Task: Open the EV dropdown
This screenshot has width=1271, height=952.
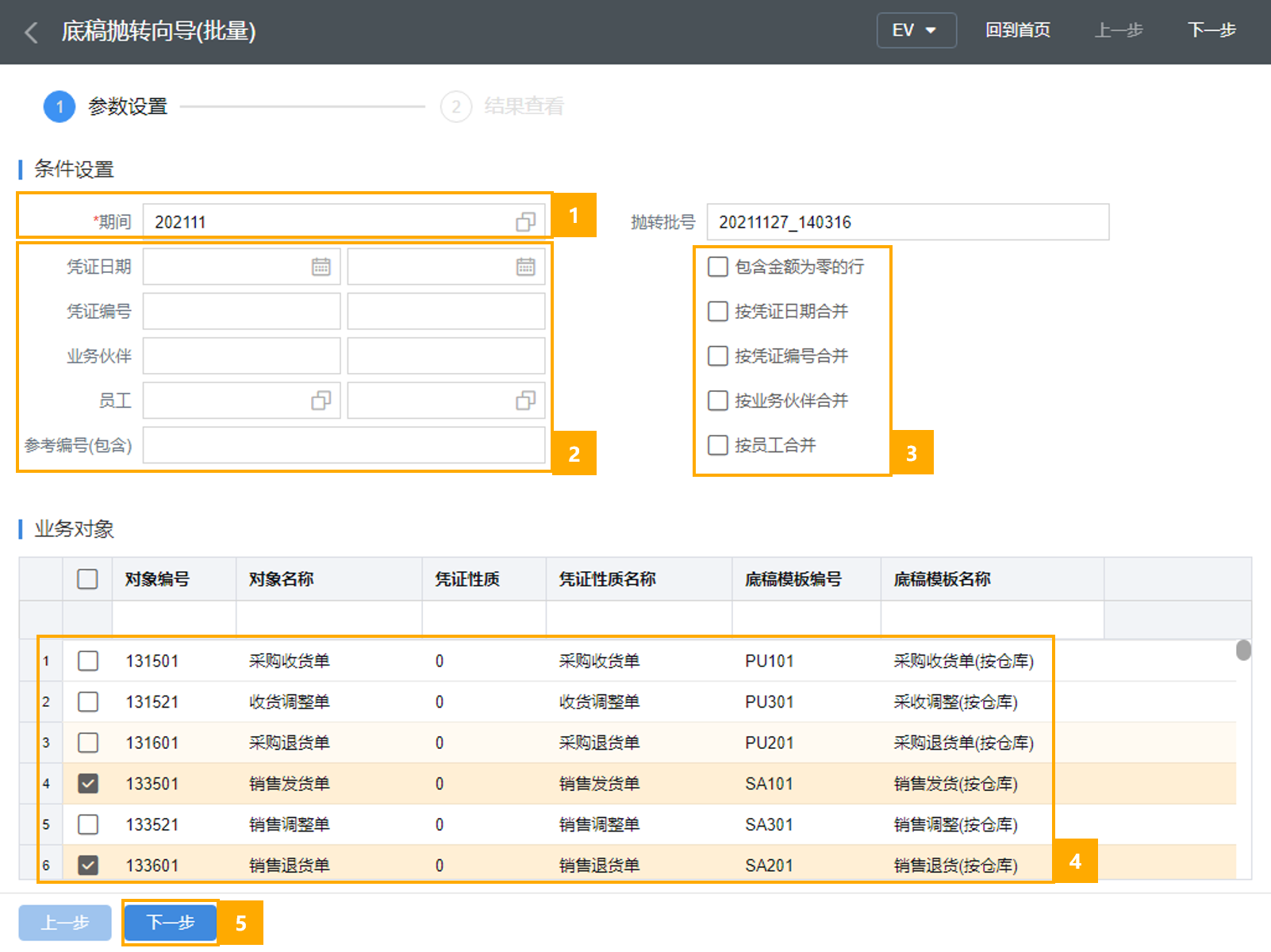Action: click(x=916, y=30)
